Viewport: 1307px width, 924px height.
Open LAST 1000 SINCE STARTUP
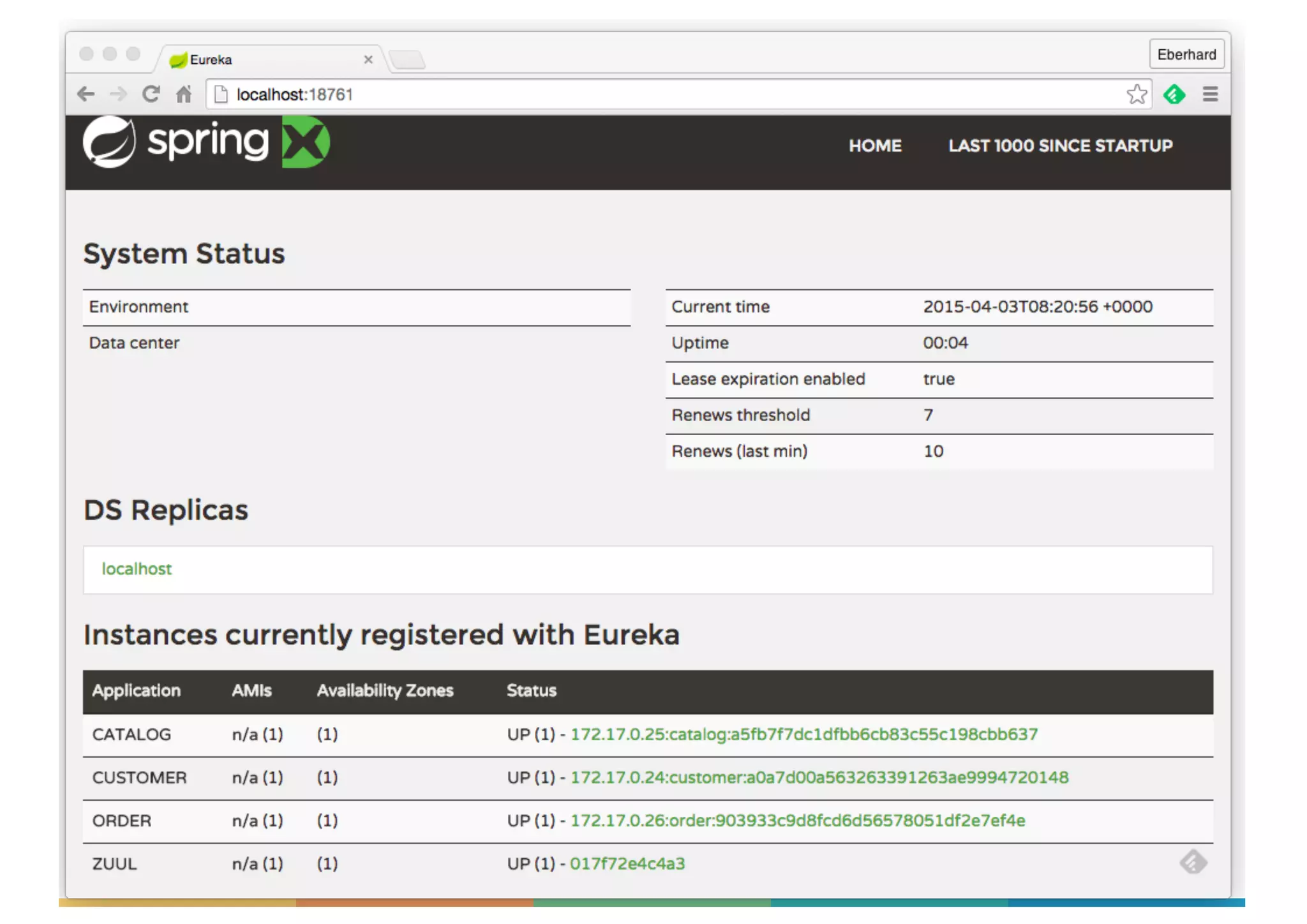click(1060, 145)
